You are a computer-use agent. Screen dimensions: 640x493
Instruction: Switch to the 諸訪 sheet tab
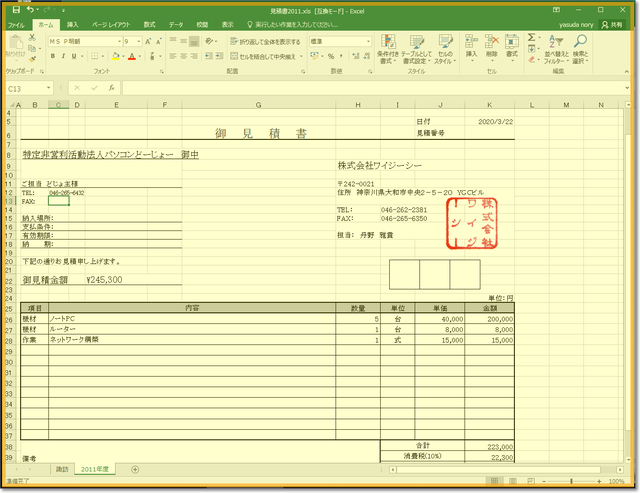[63, 469]
